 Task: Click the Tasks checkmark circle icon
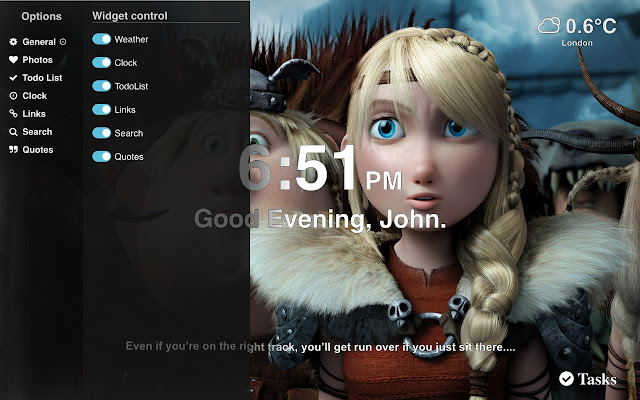[566, 378]
